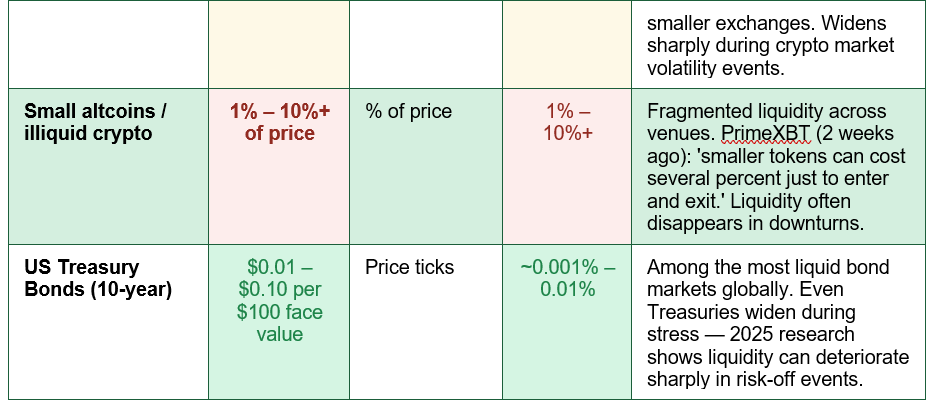Click the misspelled word PrimeXBT
This screenshot has width=931, height=406.
click(x=766, y=134)
